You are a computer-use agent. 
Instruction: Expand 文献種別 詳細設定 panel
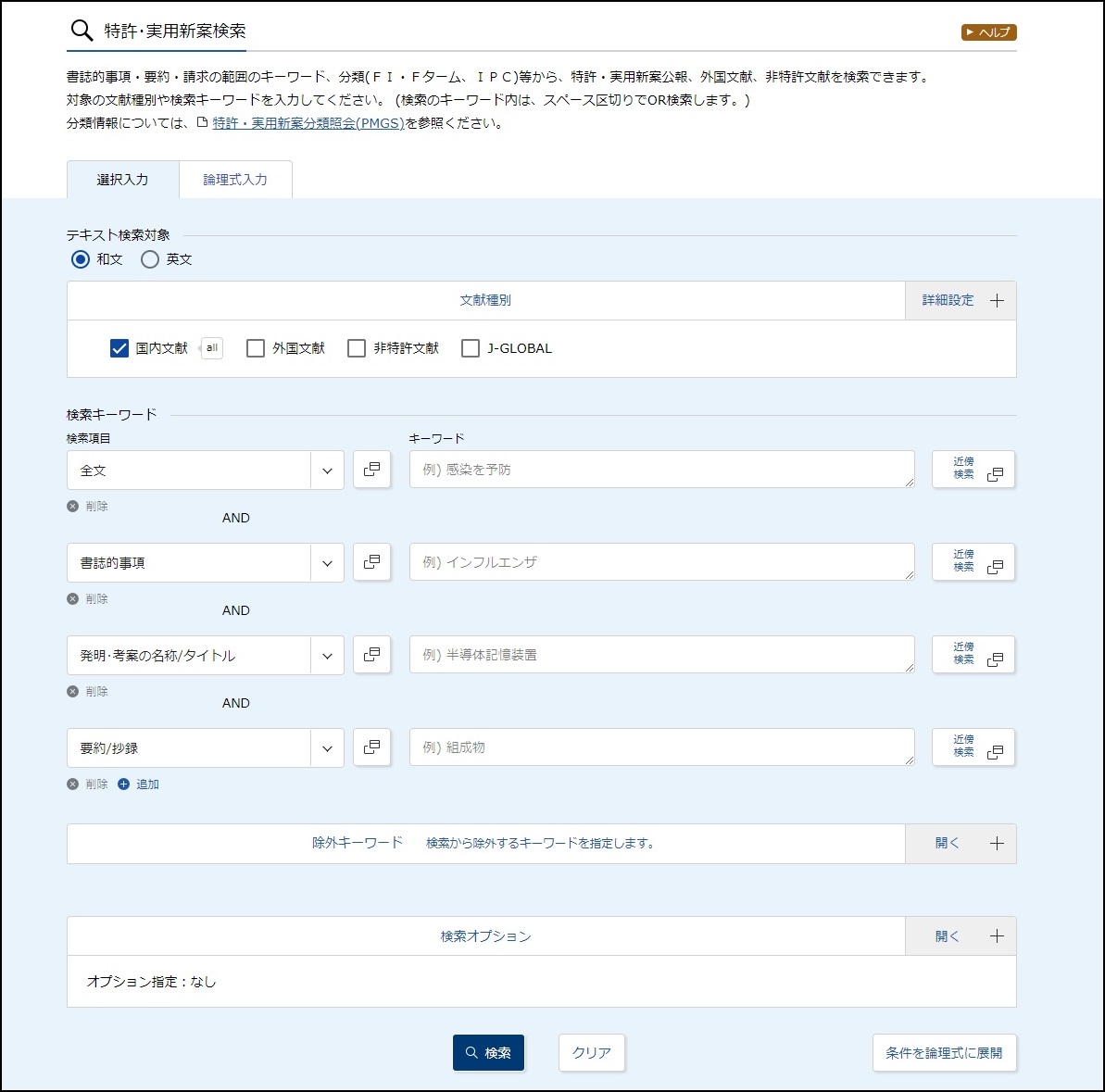click(x=960, y=301)
